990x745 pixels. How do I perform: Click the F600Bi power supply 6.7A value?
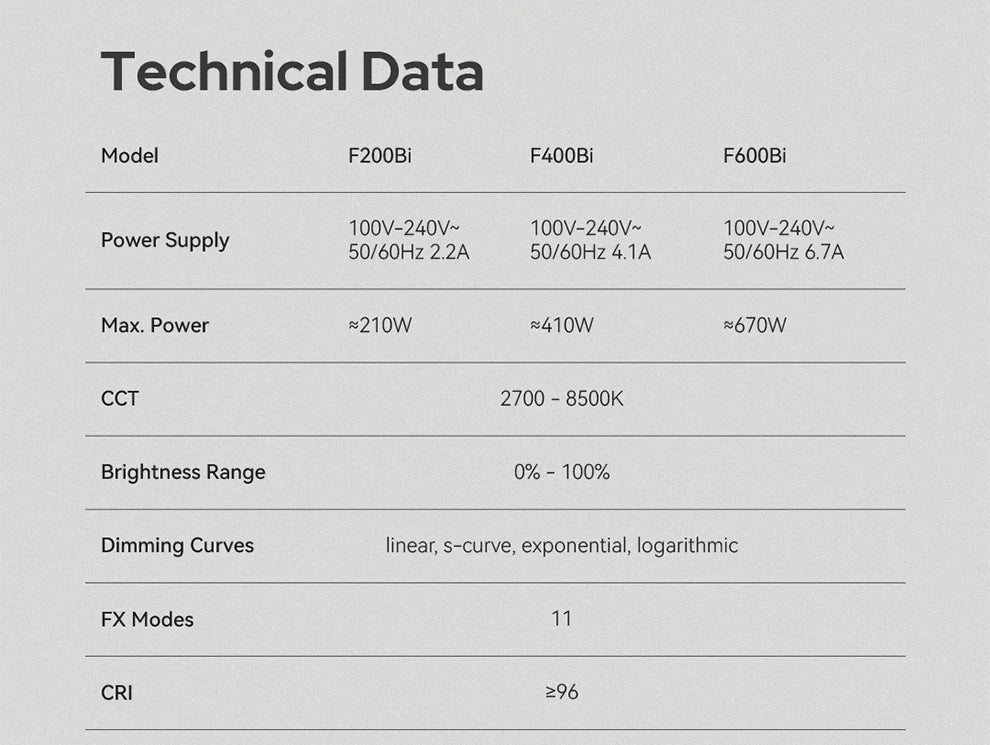[x=784, y=240]
